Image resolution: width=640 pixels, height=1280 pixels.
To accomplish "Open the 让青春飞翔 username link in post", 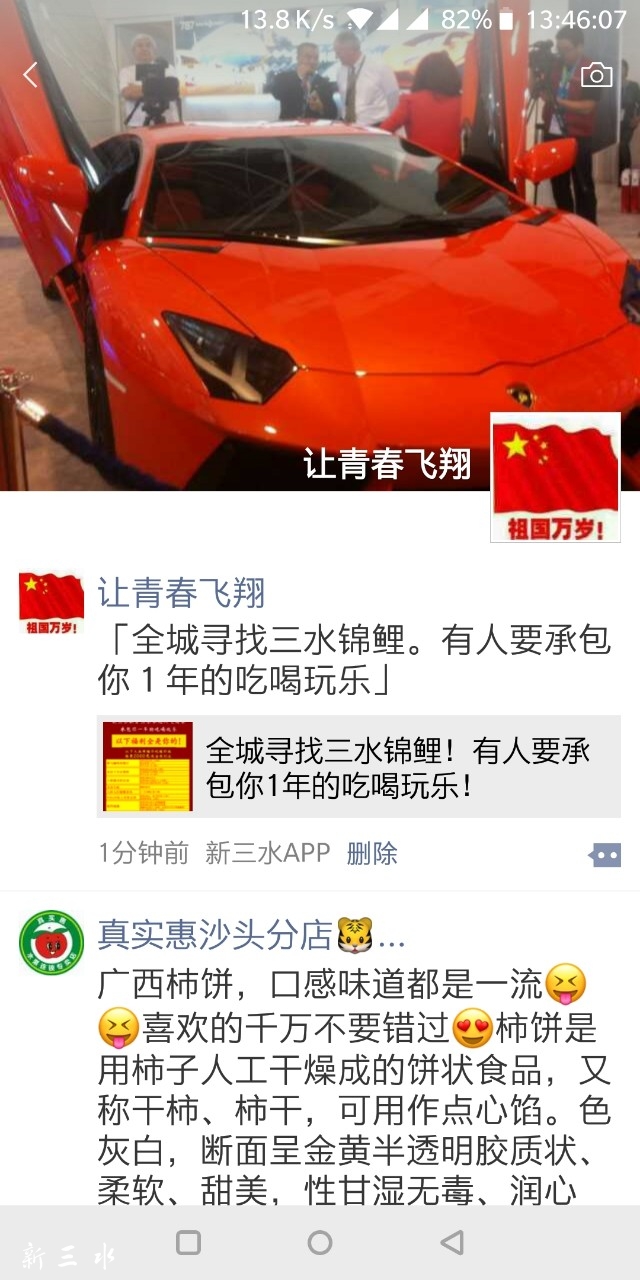I will click(182, 593).
